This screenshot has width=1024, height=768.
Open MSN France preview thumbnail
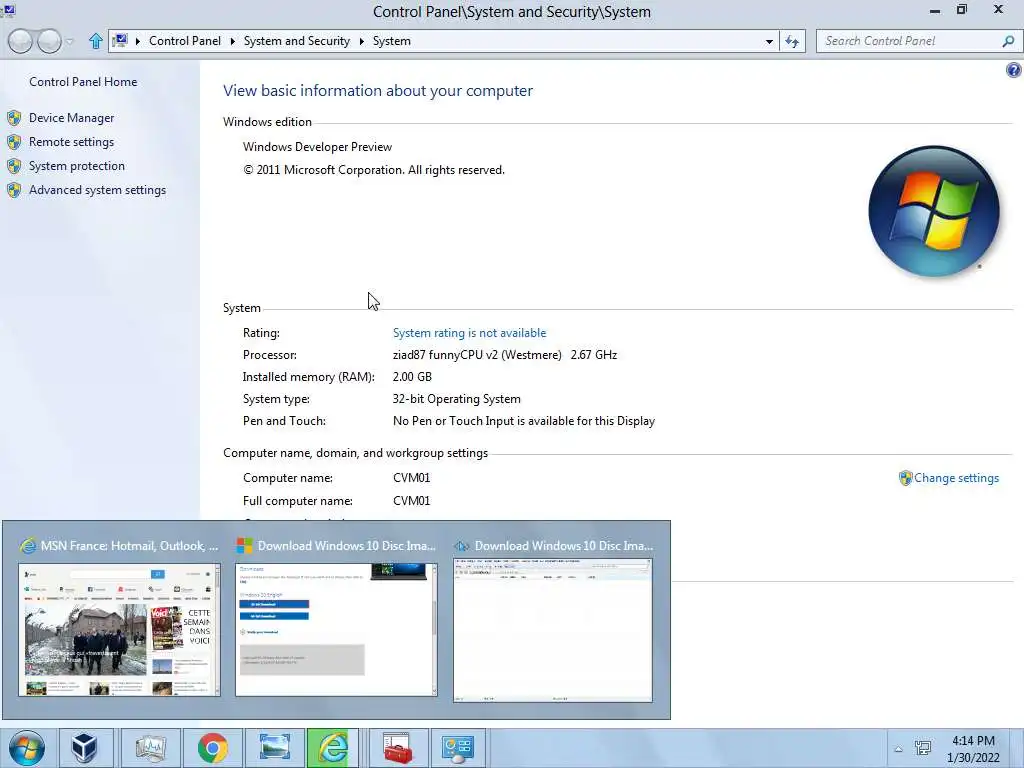pyautogui.click(x=120, y=630)
